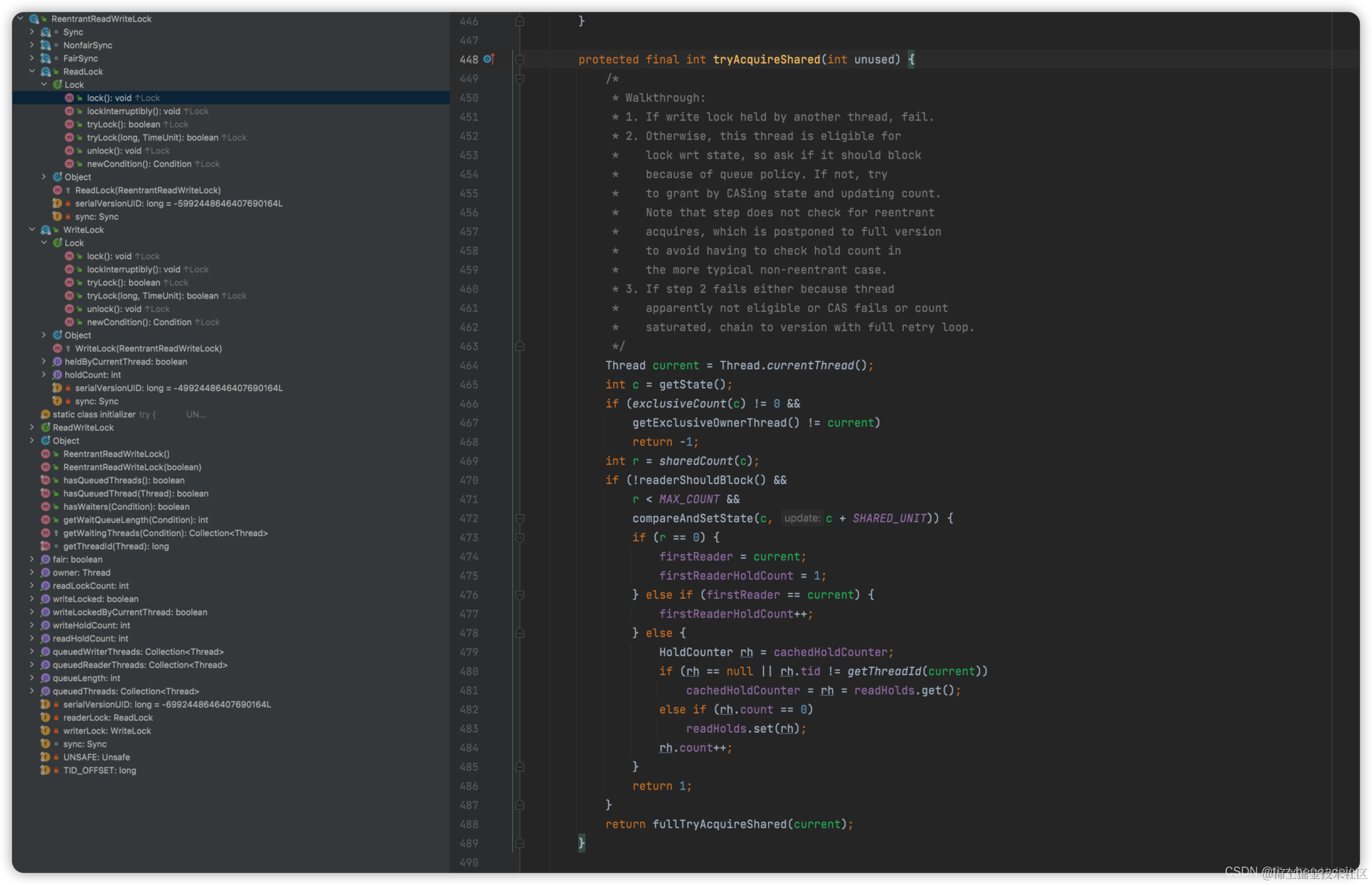The image size is (1372, 885).
Task: Expand the queuedThreads property node
Action: coord(32,691)
